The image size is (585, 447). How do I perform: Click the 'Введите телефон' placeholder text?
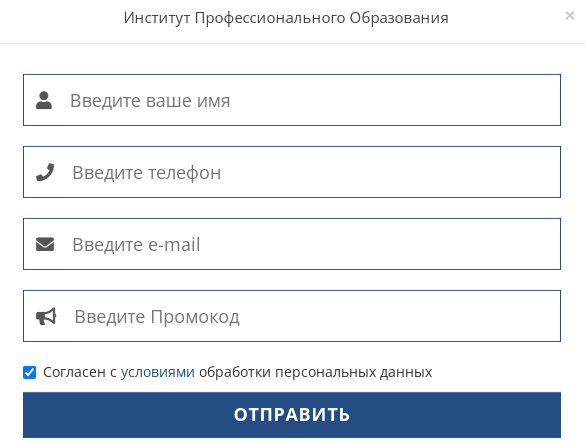(x=147, y=173)
